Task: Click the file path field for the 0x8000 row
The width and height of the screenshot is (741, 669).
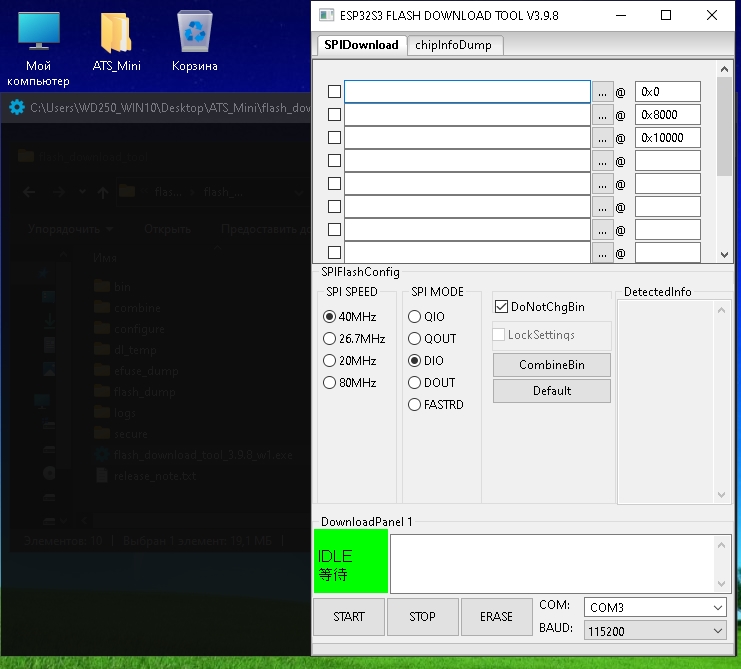Action: coord(467,115)
